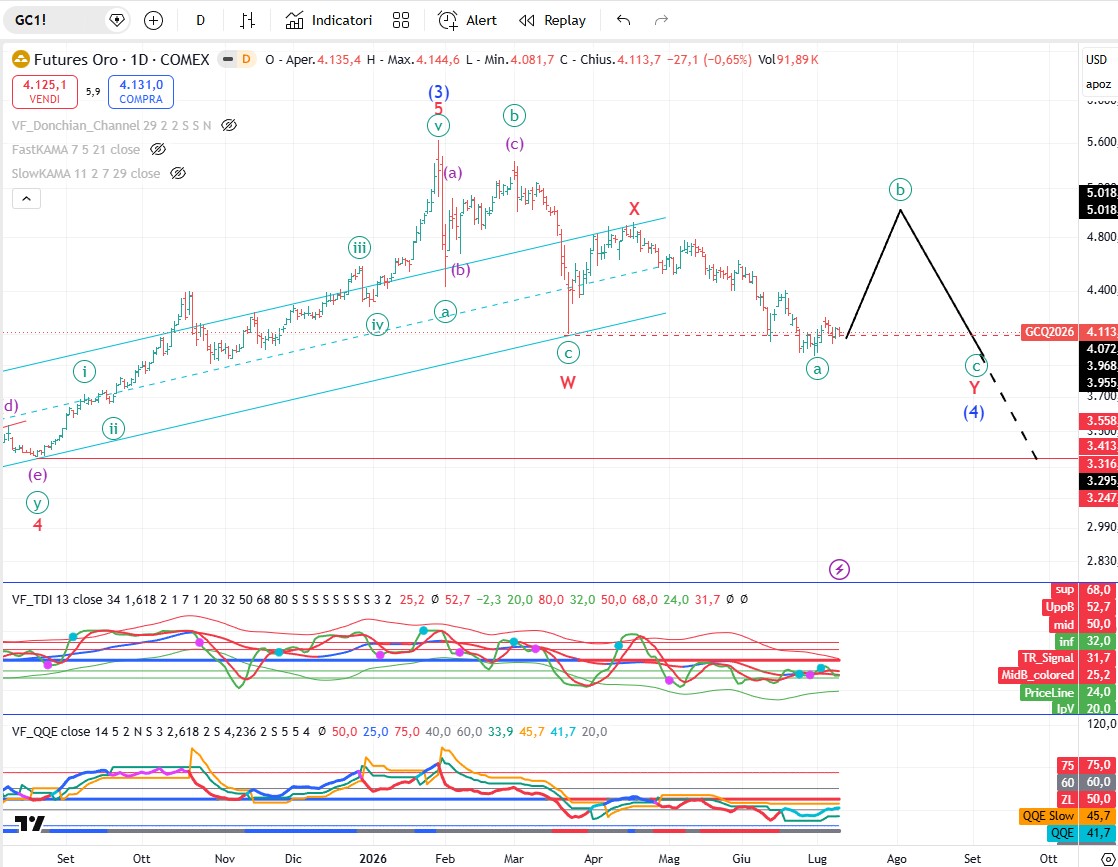The image size is (1118, 867).
Task: Select FastKAMA 7 5 21 close legend label
Action: pos(76,150)
